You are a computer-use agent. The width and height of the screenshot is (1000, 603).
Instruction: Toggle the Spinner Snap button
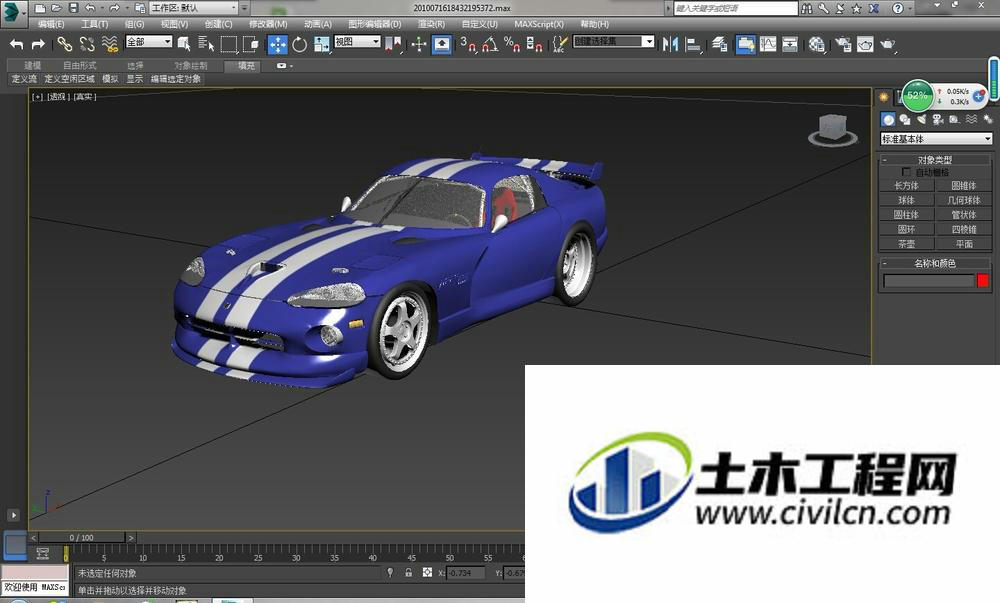pyautogui.click(x=534, y=44)
